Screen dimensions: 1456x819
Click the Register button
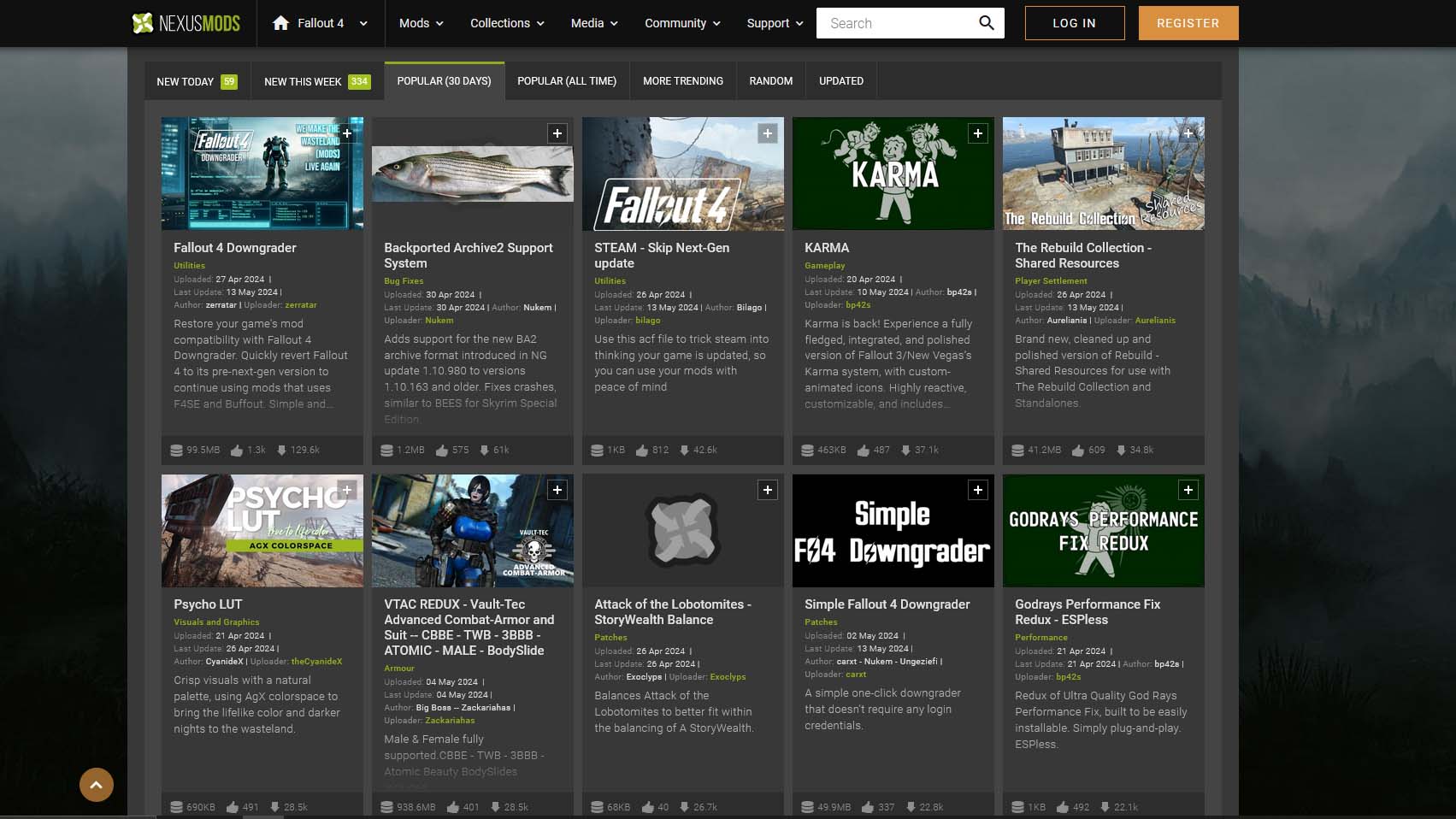[x=1188, y=23]
